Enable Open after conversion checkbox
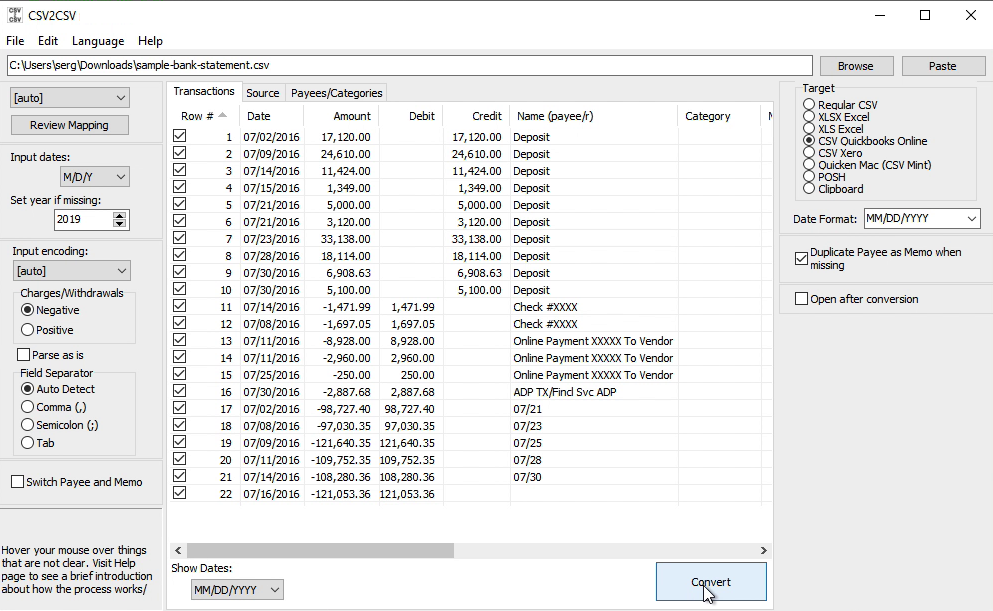Screen dimensions: 993x611 pos(801,299)
